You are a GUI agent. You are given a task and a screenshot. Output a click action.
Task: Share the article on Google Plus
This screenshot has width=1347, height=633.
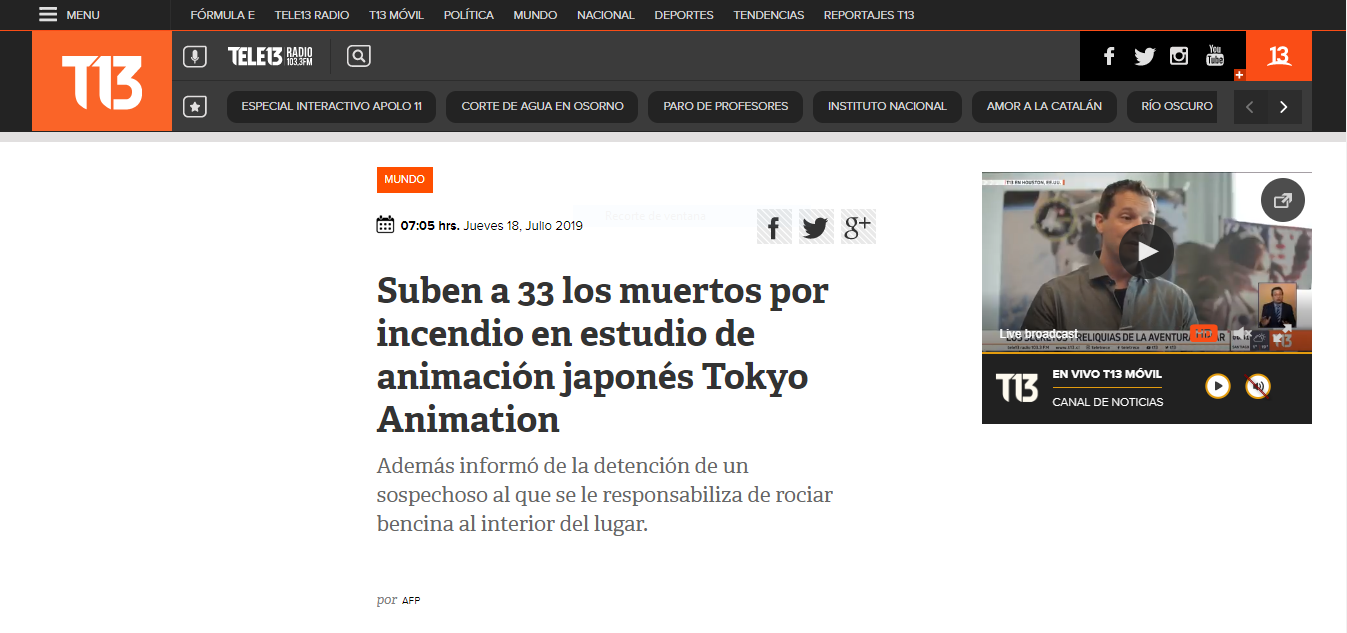[858, 227]
